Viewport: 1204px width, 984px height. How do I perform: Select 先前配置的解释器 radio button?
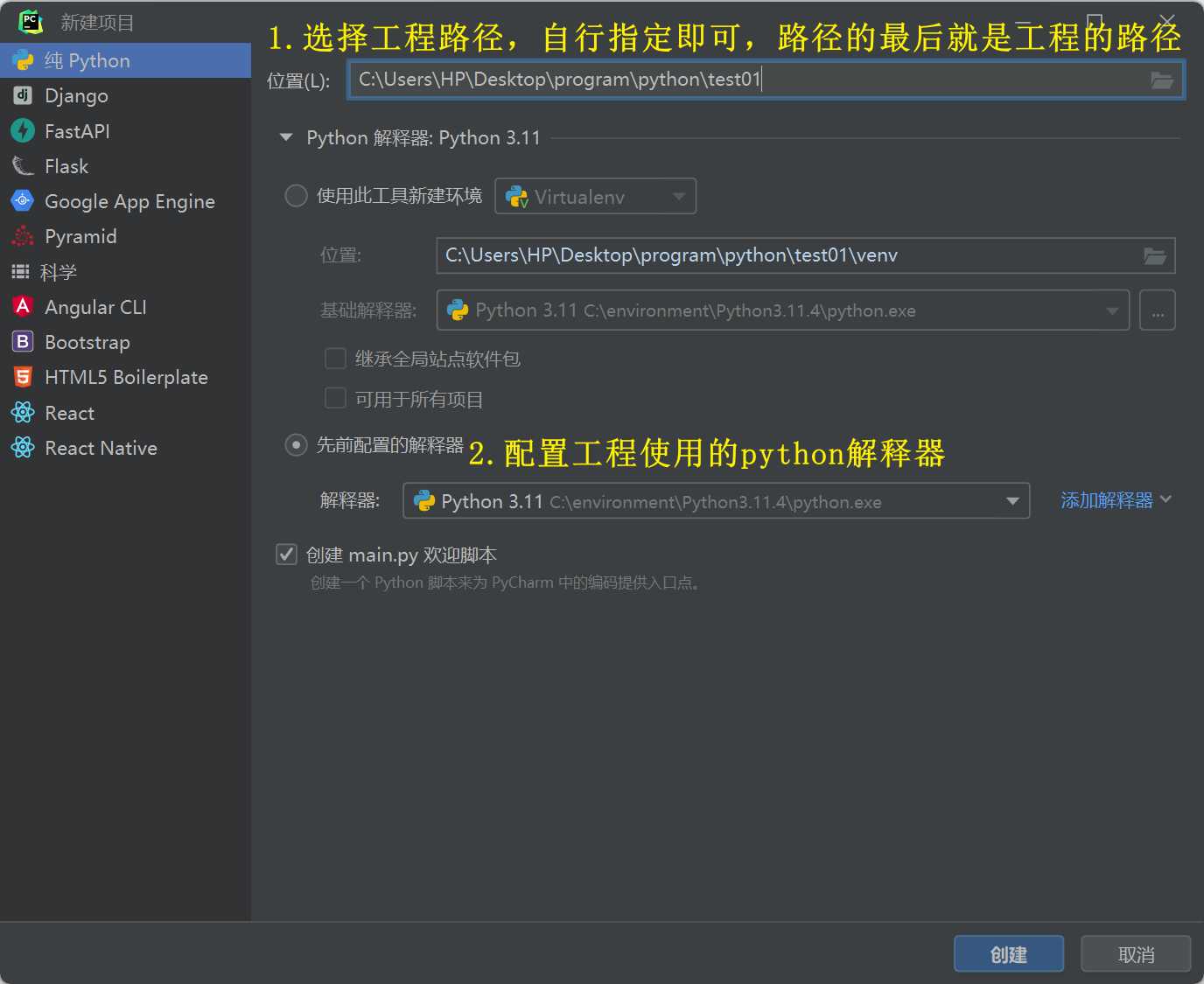point(297,445)
